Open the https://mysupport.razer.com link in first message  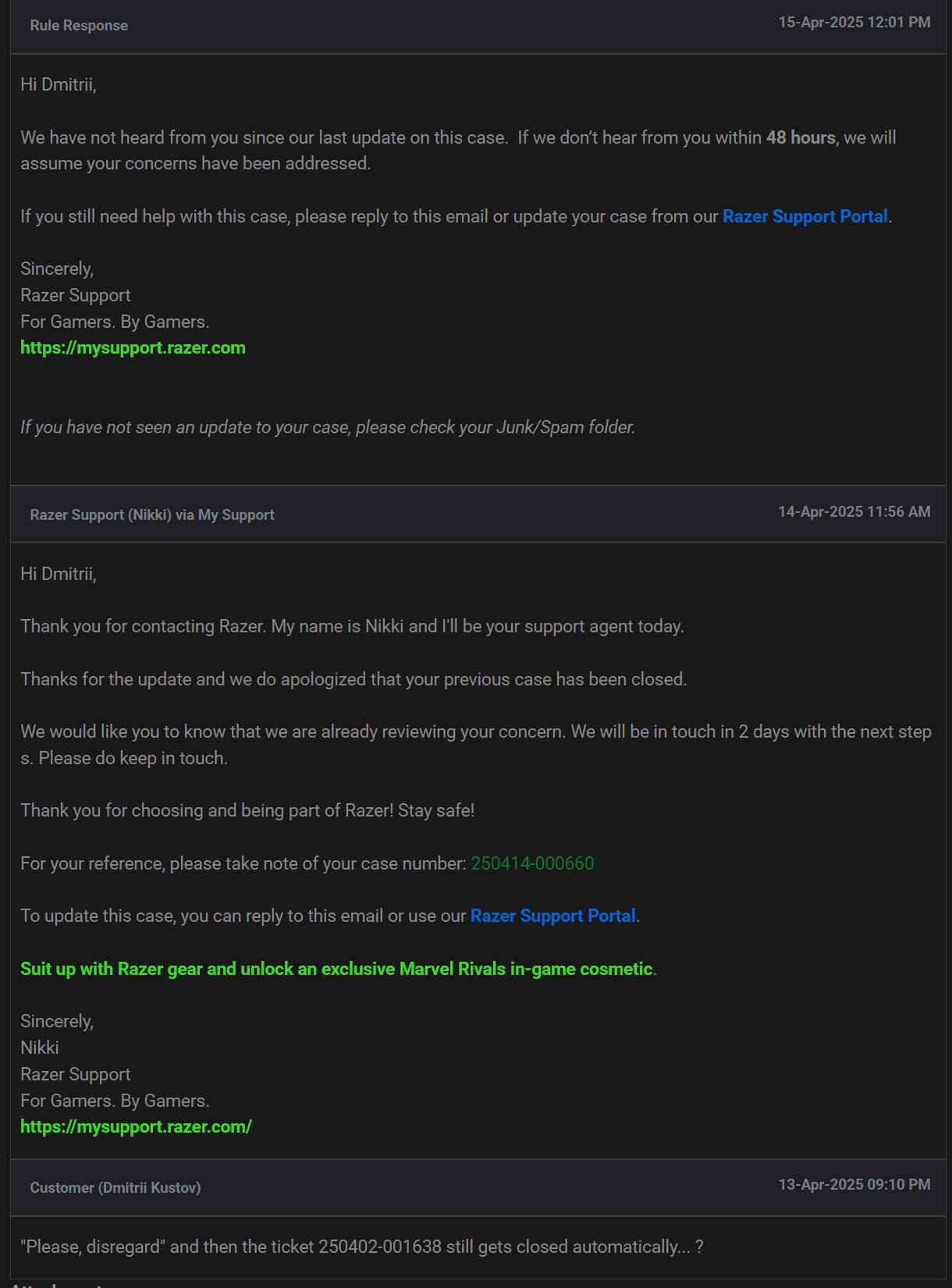(133, 348)
